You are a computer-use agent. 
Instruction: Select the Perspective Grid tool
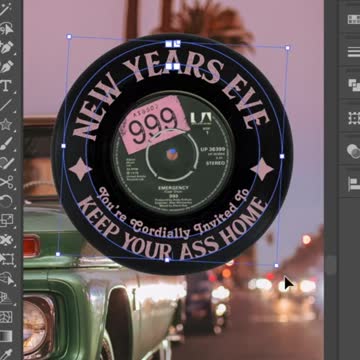(x=6, y=297)
